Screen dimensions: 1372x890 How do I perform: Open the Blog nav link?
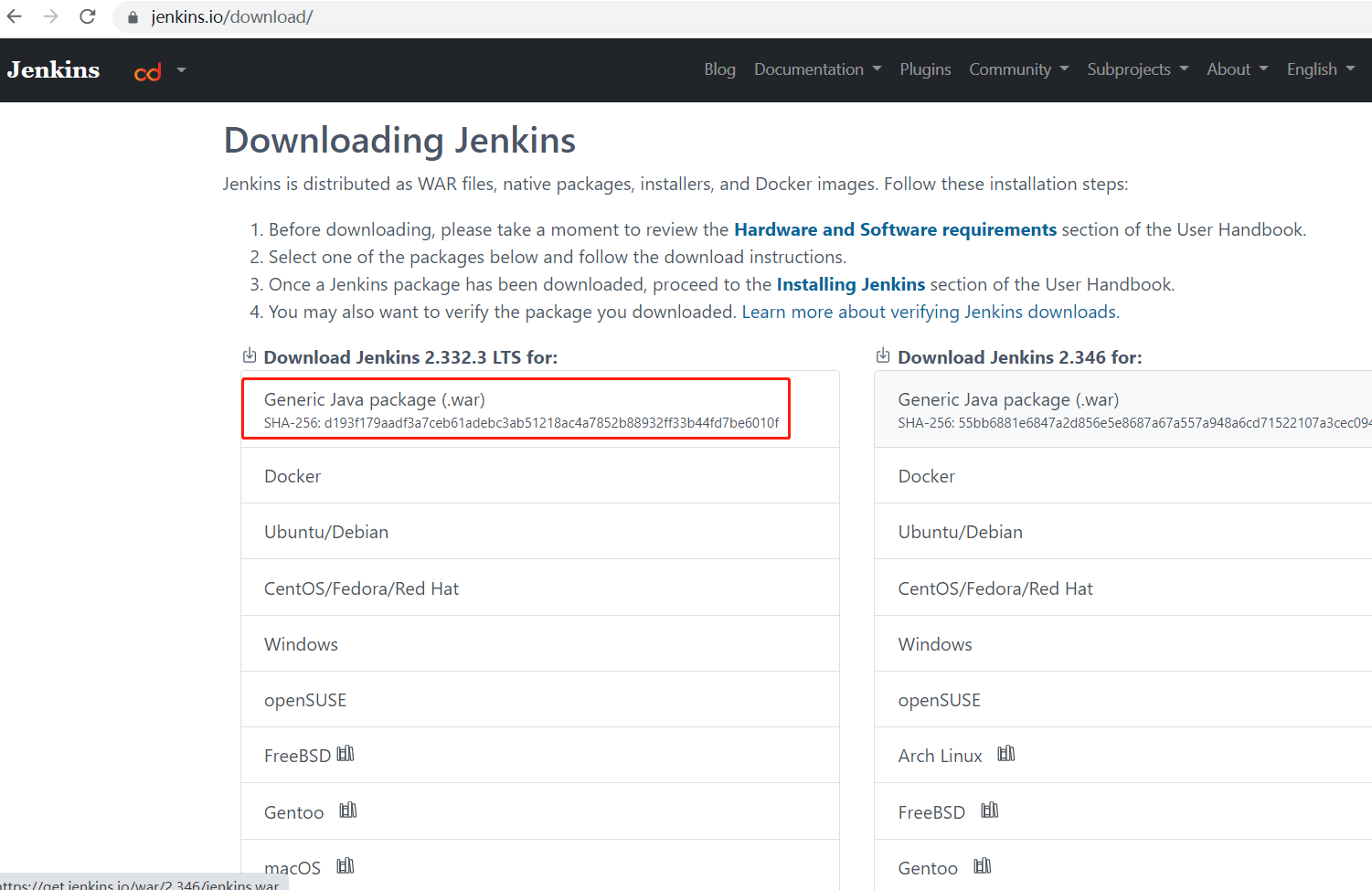click(719, 69)
